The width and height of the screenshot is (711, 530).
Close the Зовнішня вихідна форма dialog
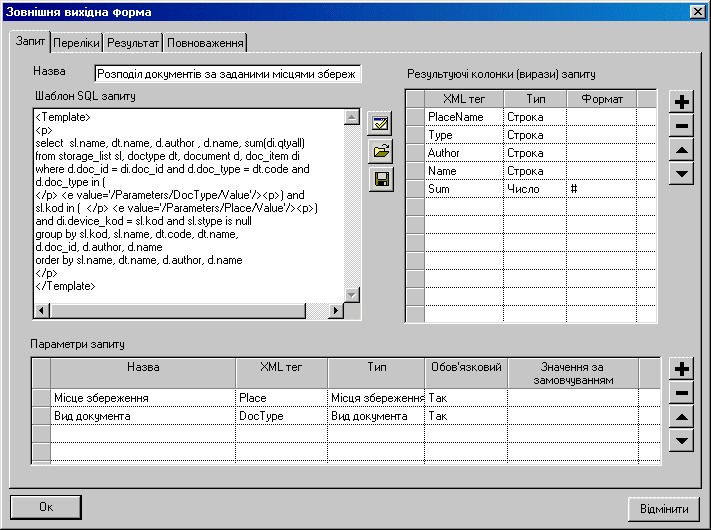coord(697,11)
